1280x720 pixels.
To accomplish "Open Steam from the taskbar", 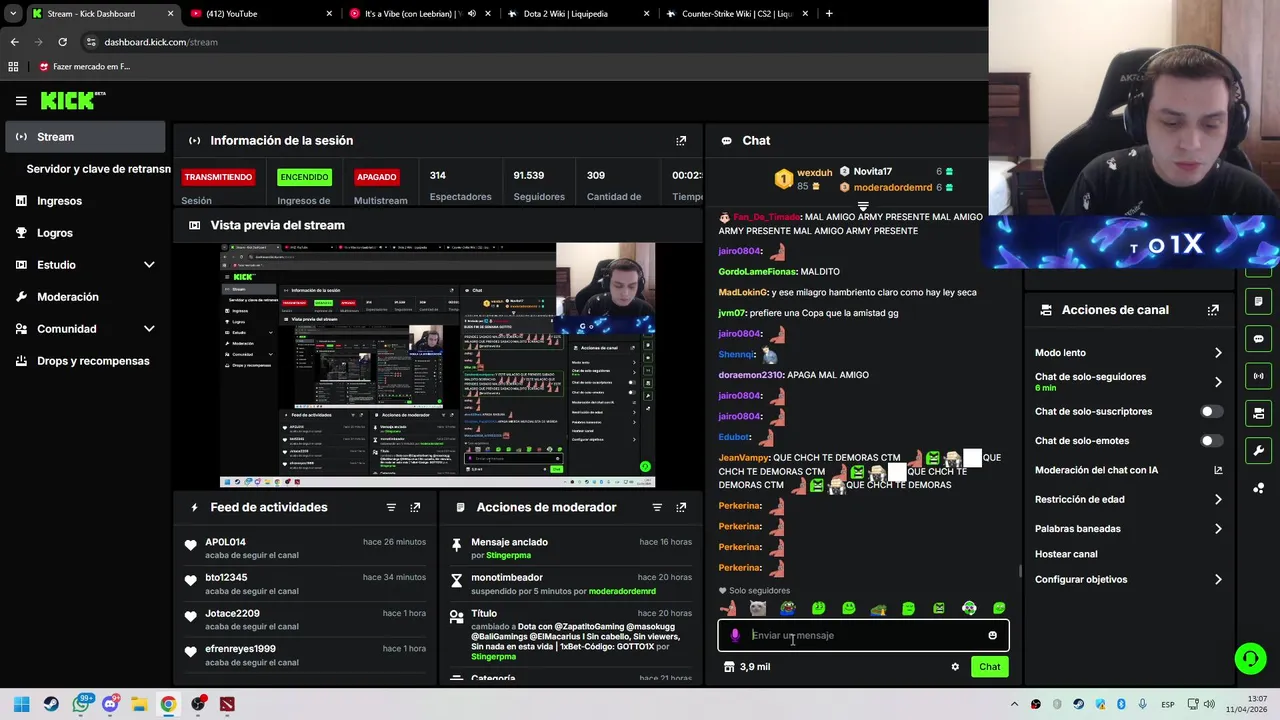I will 51,704.
